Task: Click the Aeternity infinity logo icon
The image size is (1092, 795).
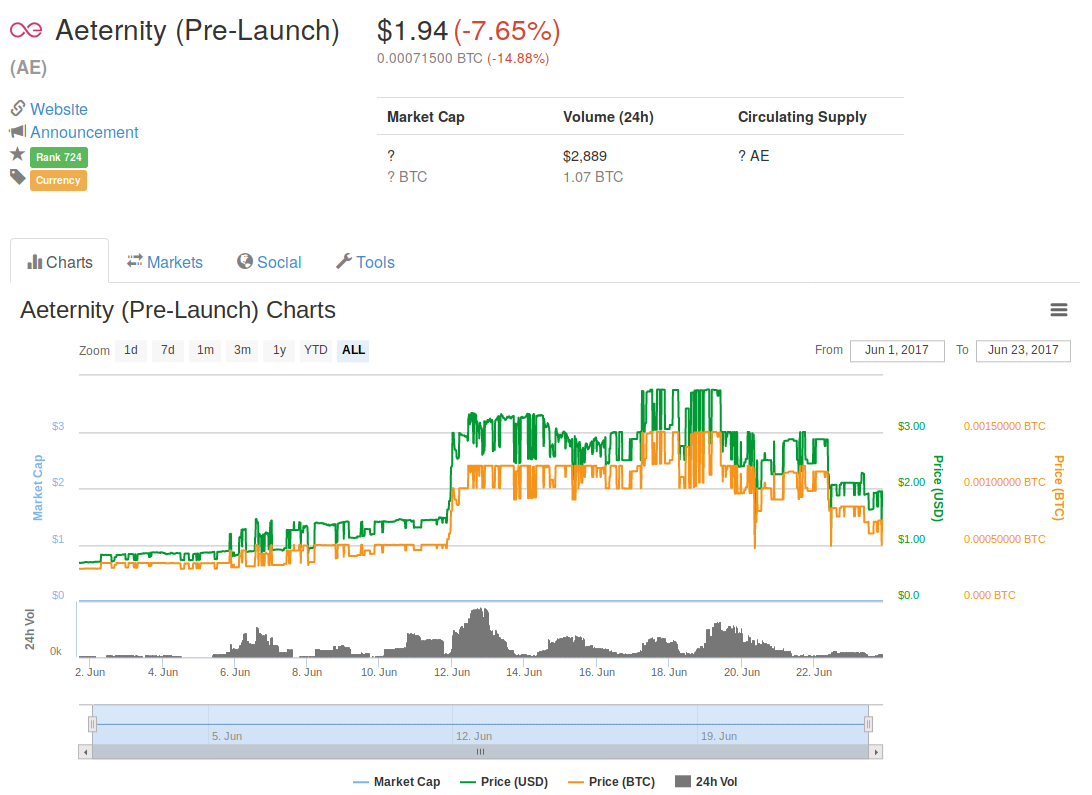Action: 26,30
